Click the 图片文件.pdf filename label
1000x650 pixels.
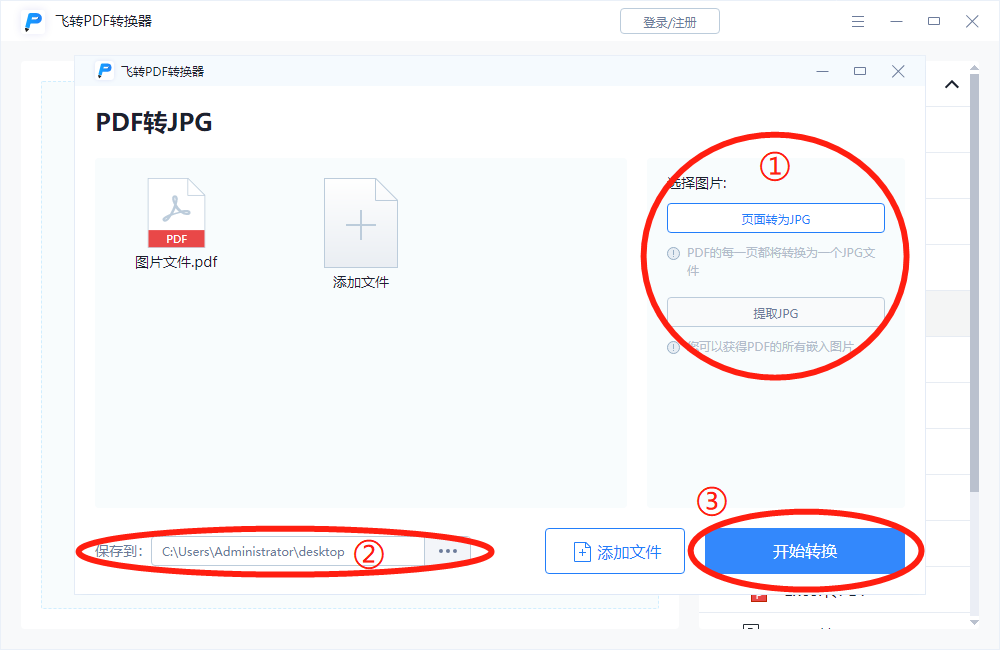[176, 262]
